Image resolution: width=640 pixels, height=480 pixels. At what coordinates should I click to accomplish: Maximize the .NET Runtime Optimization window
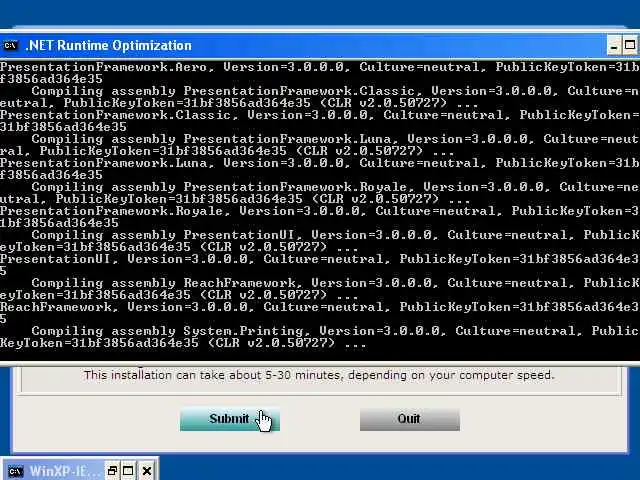pos(630,45)
